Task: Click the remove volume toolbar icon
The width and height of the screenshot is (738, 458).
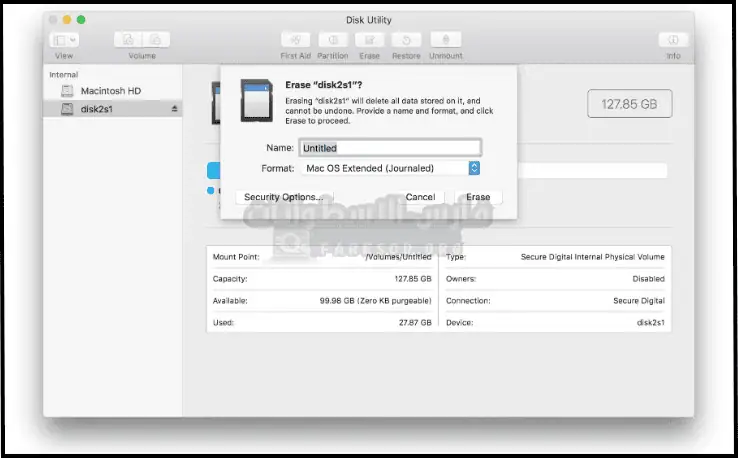Action: click(x=157, y=40)
